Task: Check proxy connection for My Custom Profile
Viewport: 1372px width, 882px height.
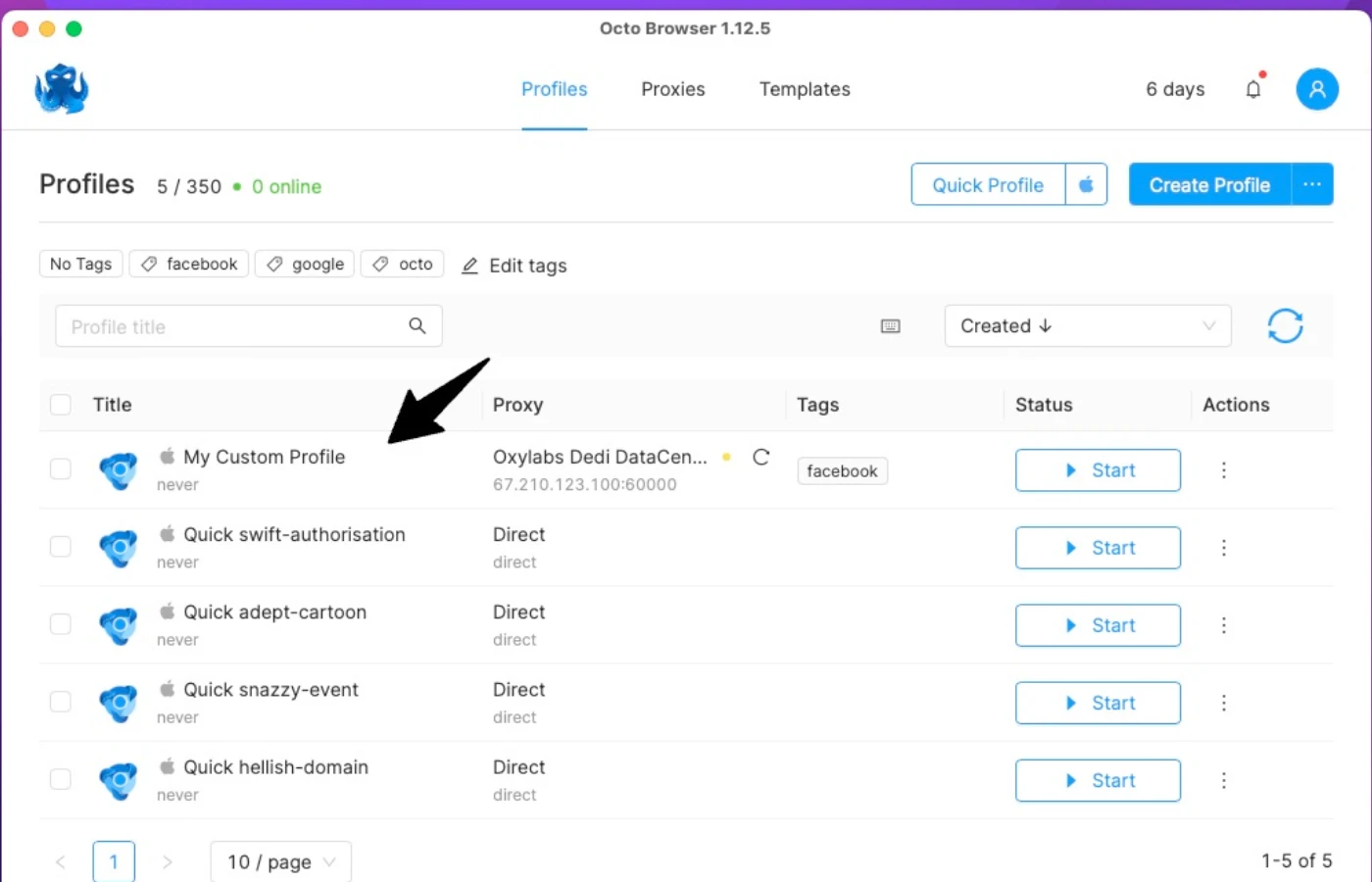Action: pyautogui.click(x=761, y=456)
